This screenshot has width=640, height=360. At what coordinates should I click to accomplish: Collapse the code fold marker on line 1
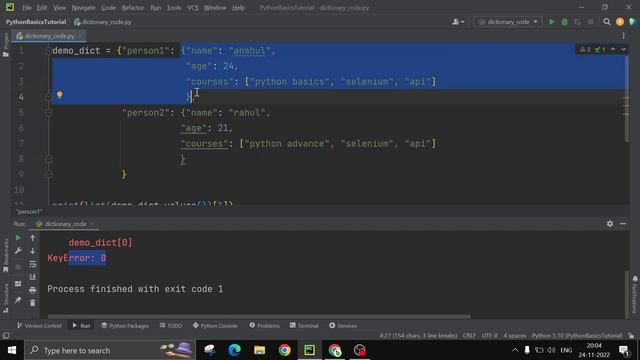pos(48,51)
